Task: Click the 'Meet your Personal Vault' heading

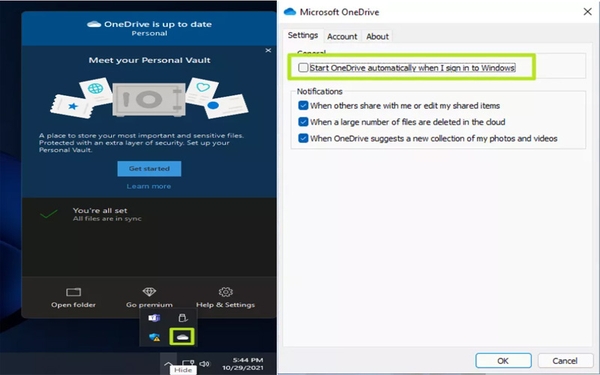Action: coord(149,60)
